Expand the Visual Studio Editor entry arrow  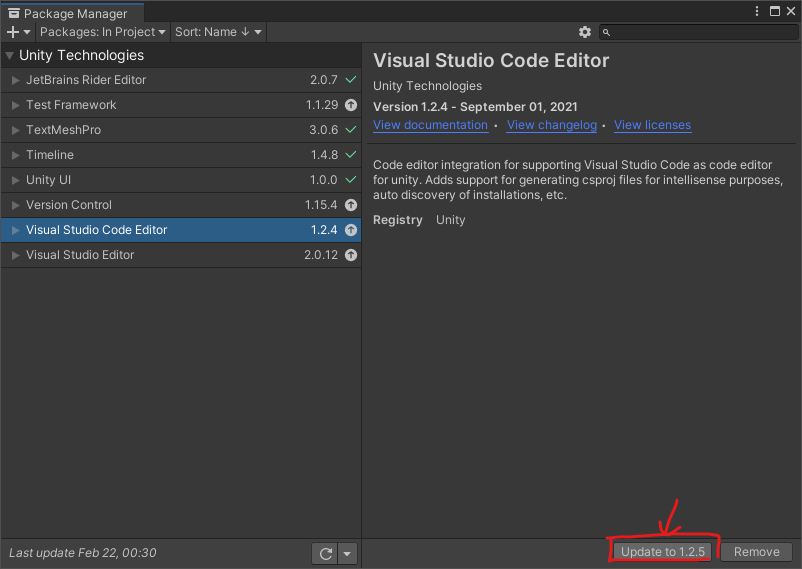(16, 255)
